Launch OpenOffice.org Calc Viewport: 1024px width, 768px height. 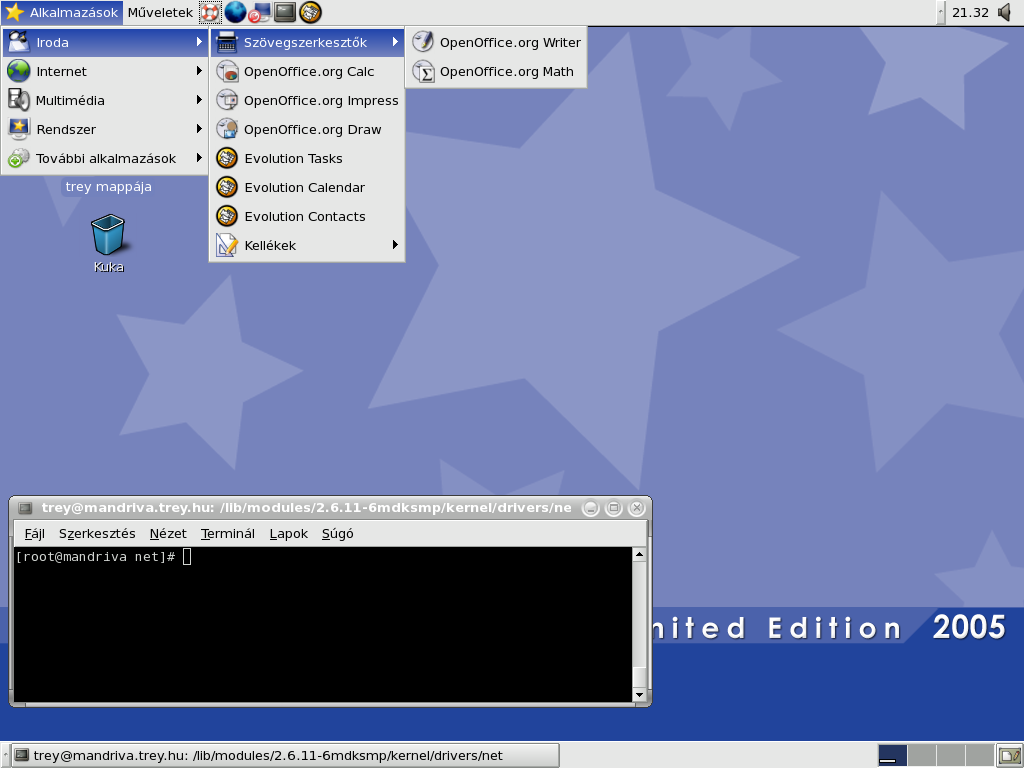point(307,71)
